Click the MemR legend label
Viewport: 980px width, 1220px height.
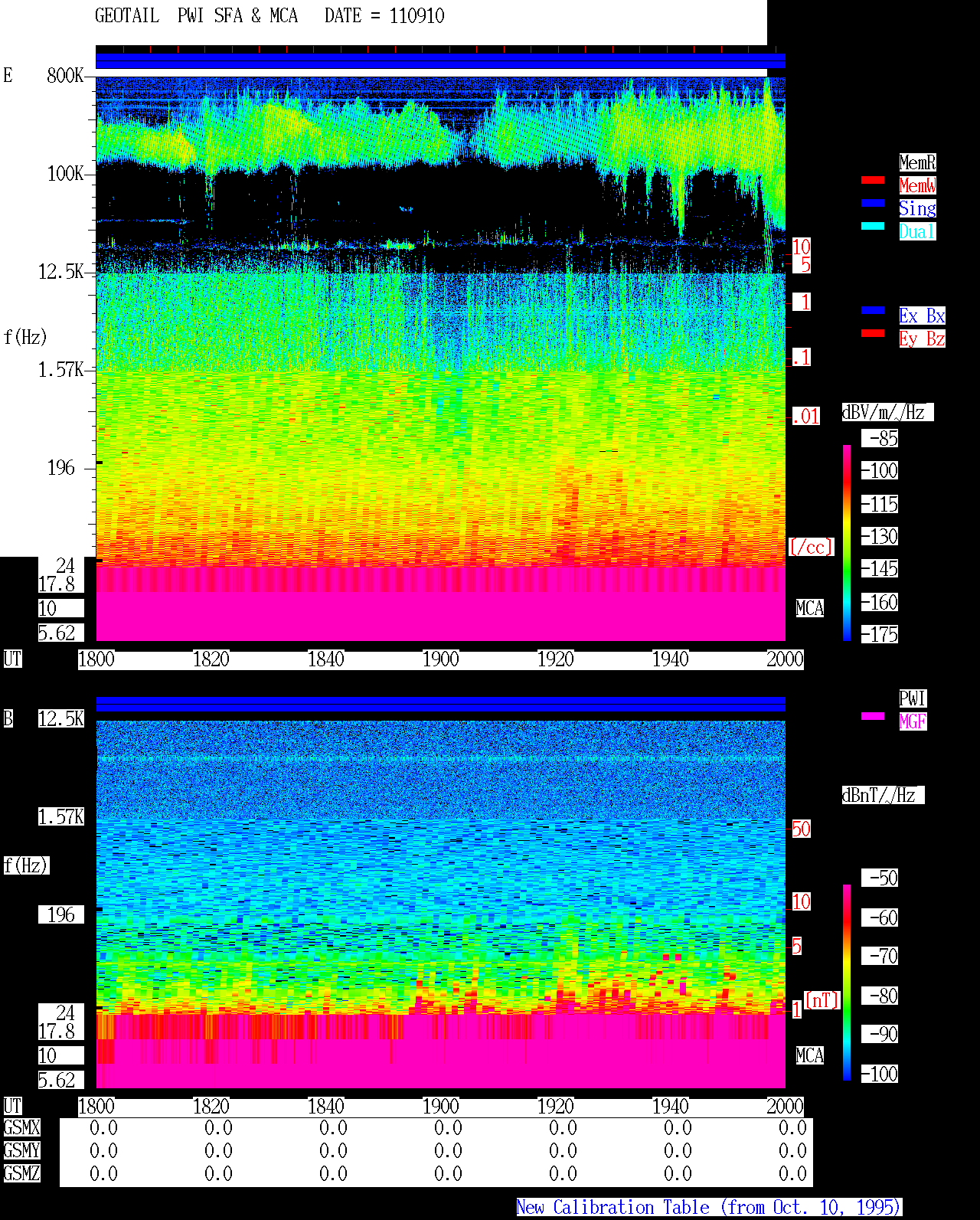tap(917, 162)
